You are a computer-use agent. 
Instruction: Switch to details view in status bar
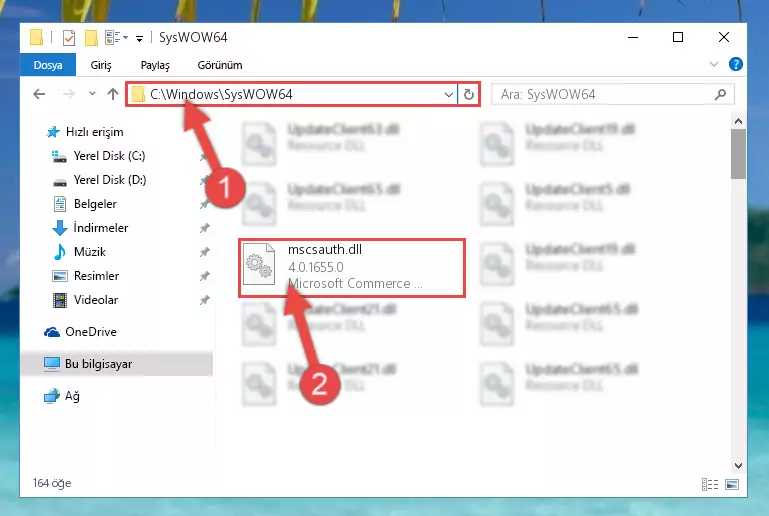710,485
